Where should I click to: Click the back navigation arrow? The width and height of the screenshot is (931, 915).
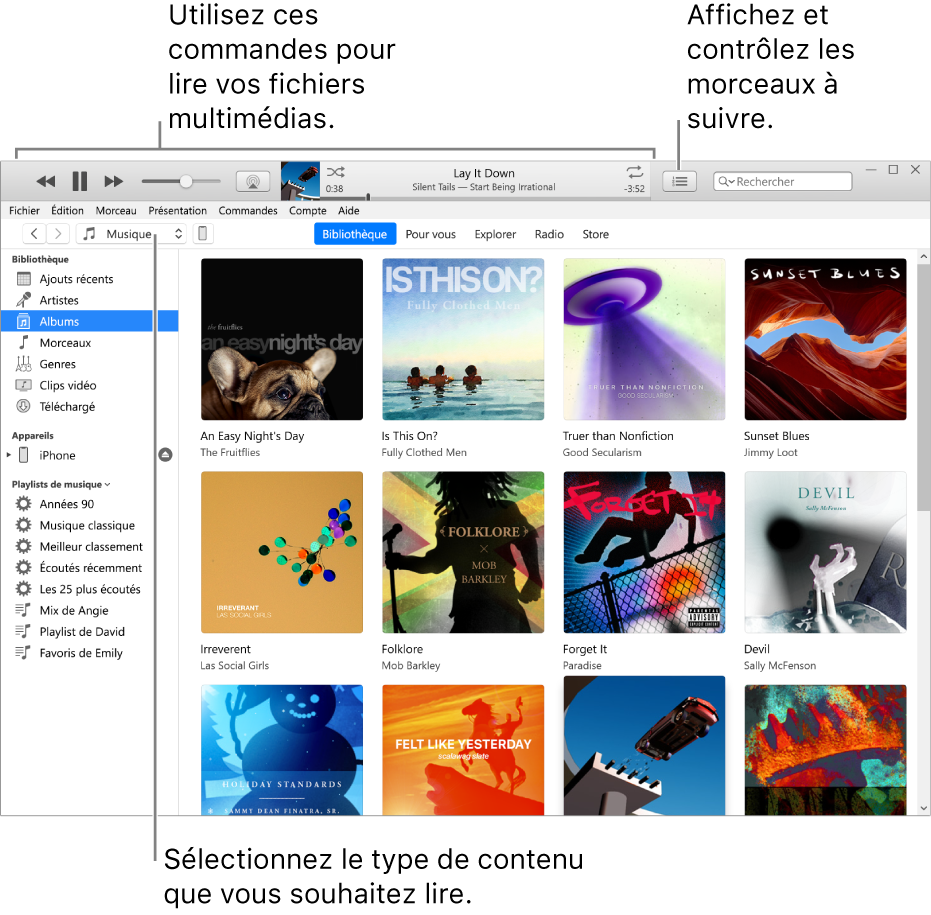[x=34, y=233]
